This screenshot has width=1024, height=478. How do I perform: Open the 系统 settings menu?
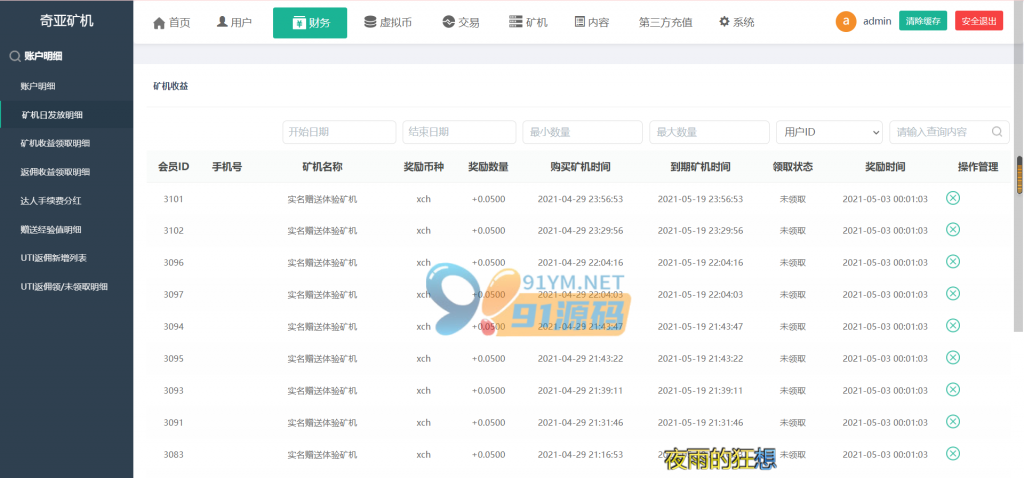[x=737, y=22]
